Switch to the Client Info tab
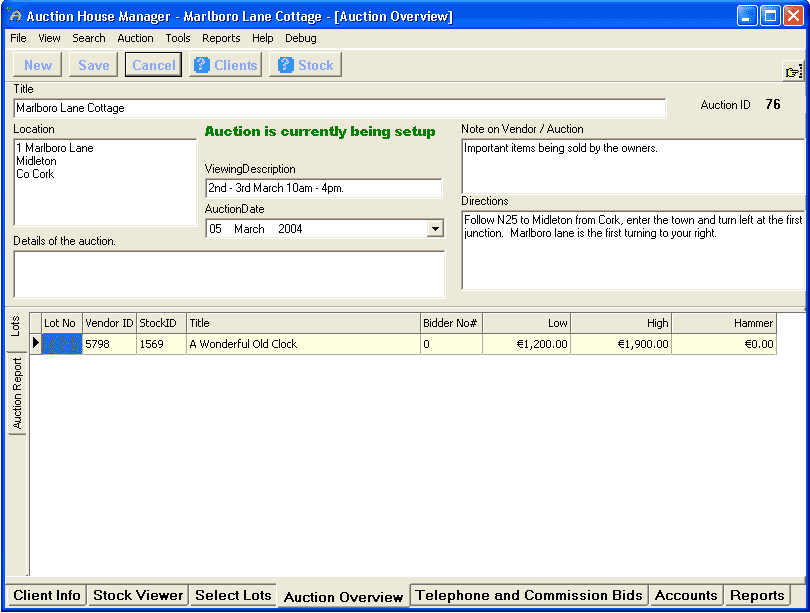 coord(46,595)
